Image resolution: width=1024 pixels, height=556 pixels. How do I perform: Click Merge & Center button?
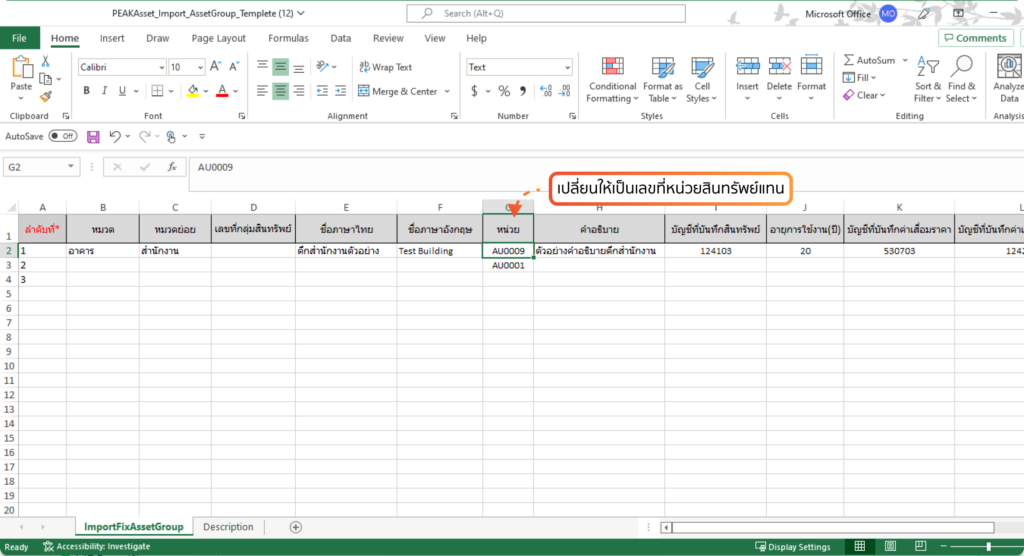tap(398, 91)
